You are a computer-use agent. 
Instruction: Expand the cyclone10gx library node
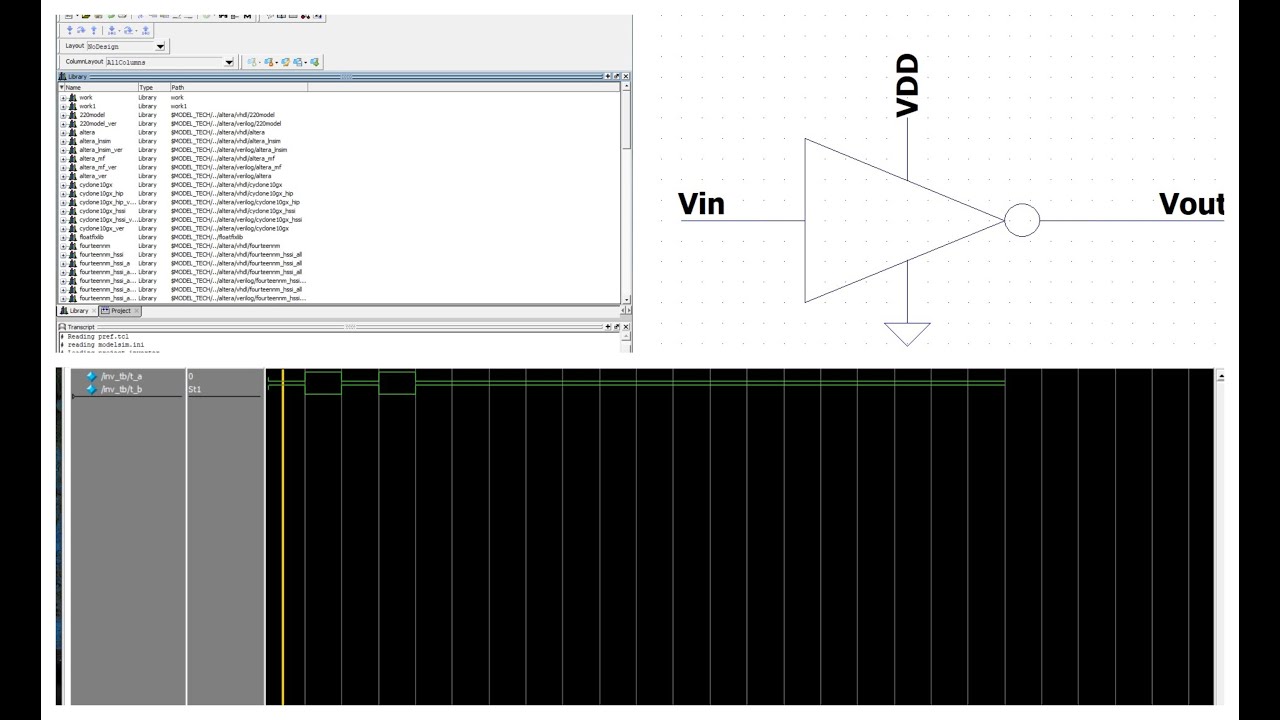tap(63, 185)
